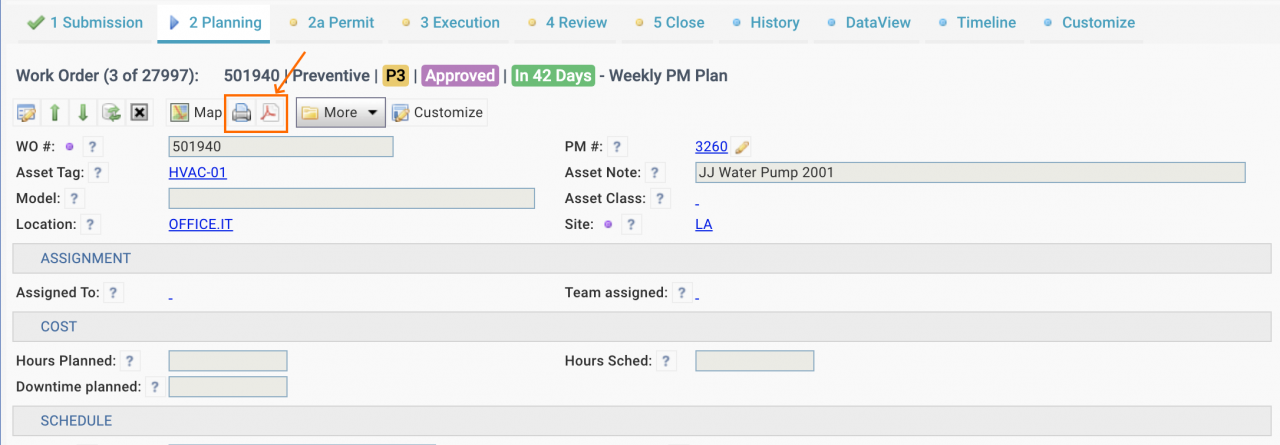This screenshot has height=445, width=1280.
Task: Click the black X close icon
Action: (x=140, y=113)
